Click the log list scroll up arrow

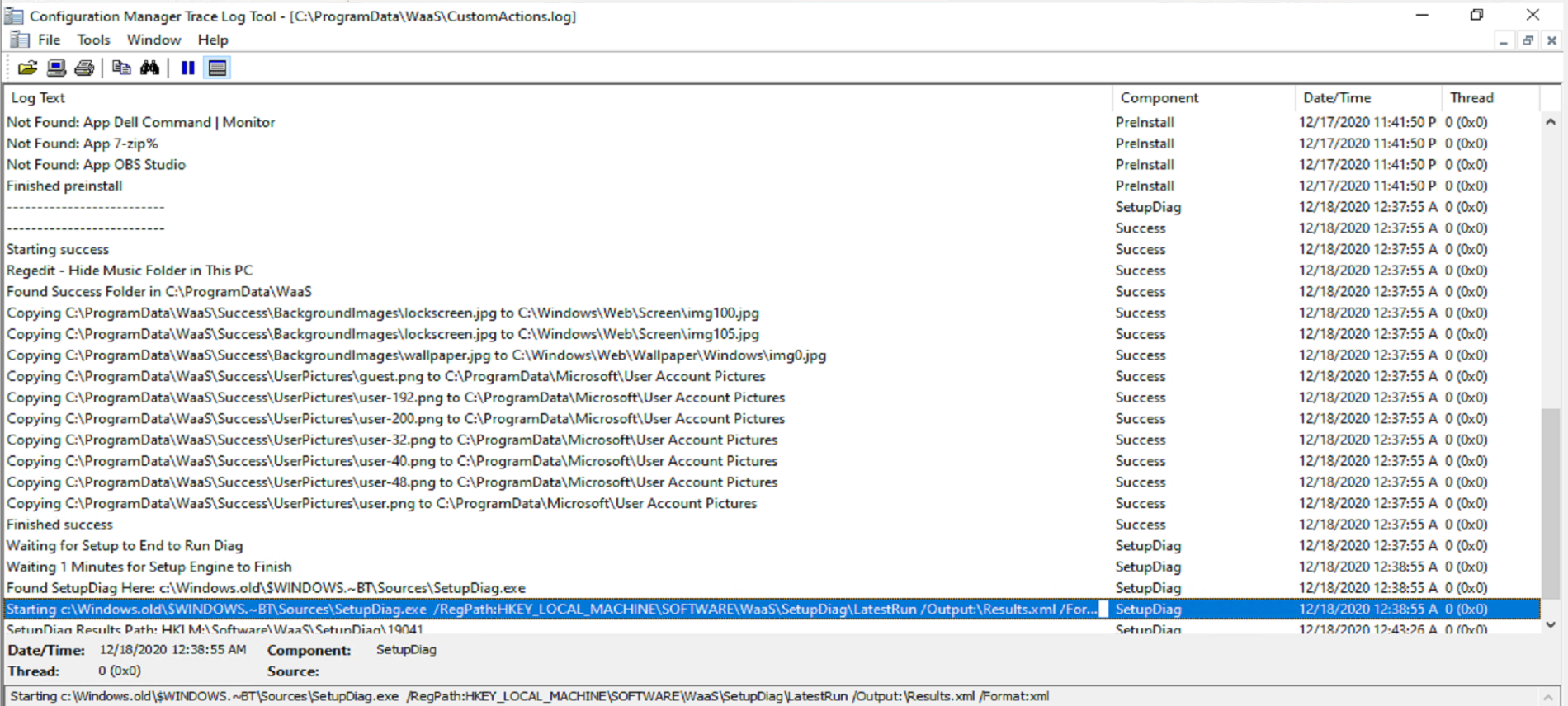tap(1551, 122)
